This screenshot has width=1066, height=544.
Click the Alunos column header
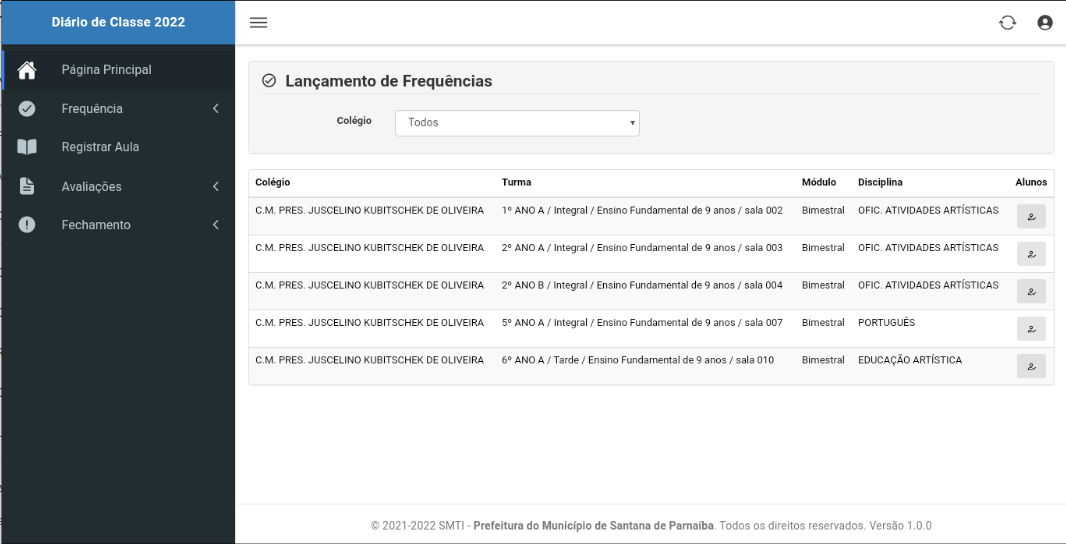[x=1031, y=182]
